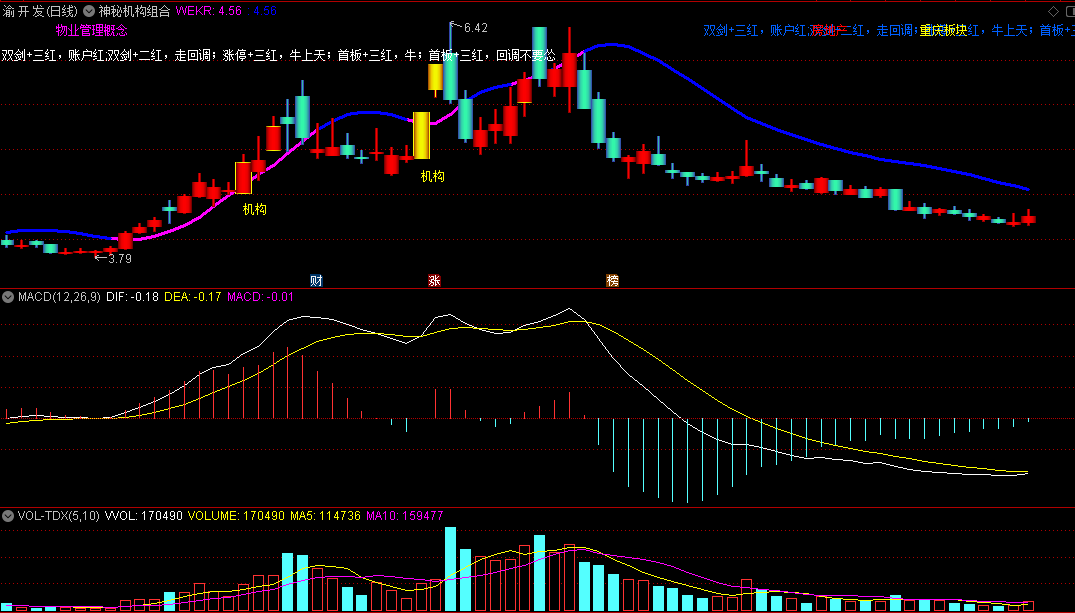The width and height of the screenshot is (1075, 613).
Task: Click the 6.42 high price label
Action: point(475,27)
